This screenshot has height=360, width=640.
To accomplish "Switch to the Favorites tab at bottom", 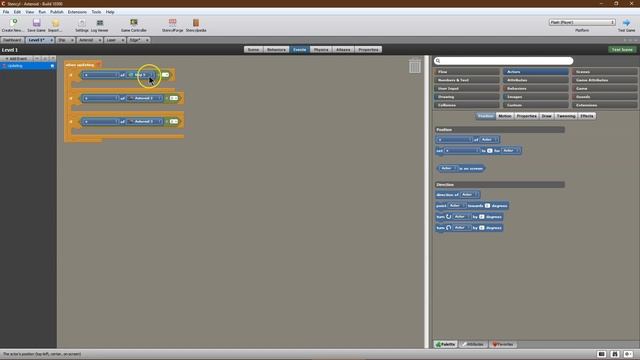I will click(503, 344).
